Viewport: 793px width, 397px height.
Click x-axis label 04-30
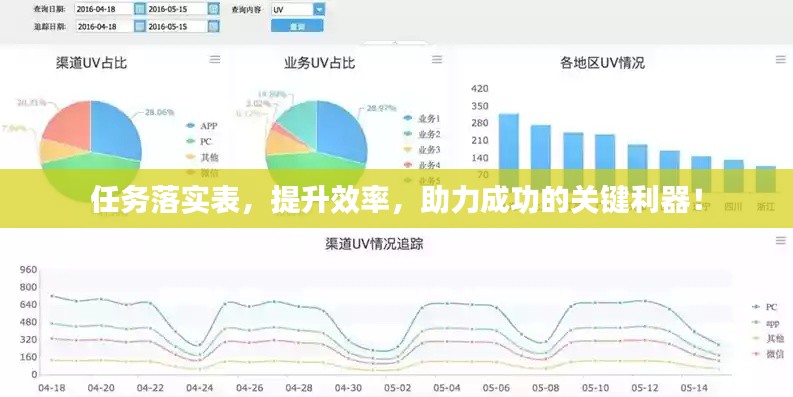tap(348, 388)
